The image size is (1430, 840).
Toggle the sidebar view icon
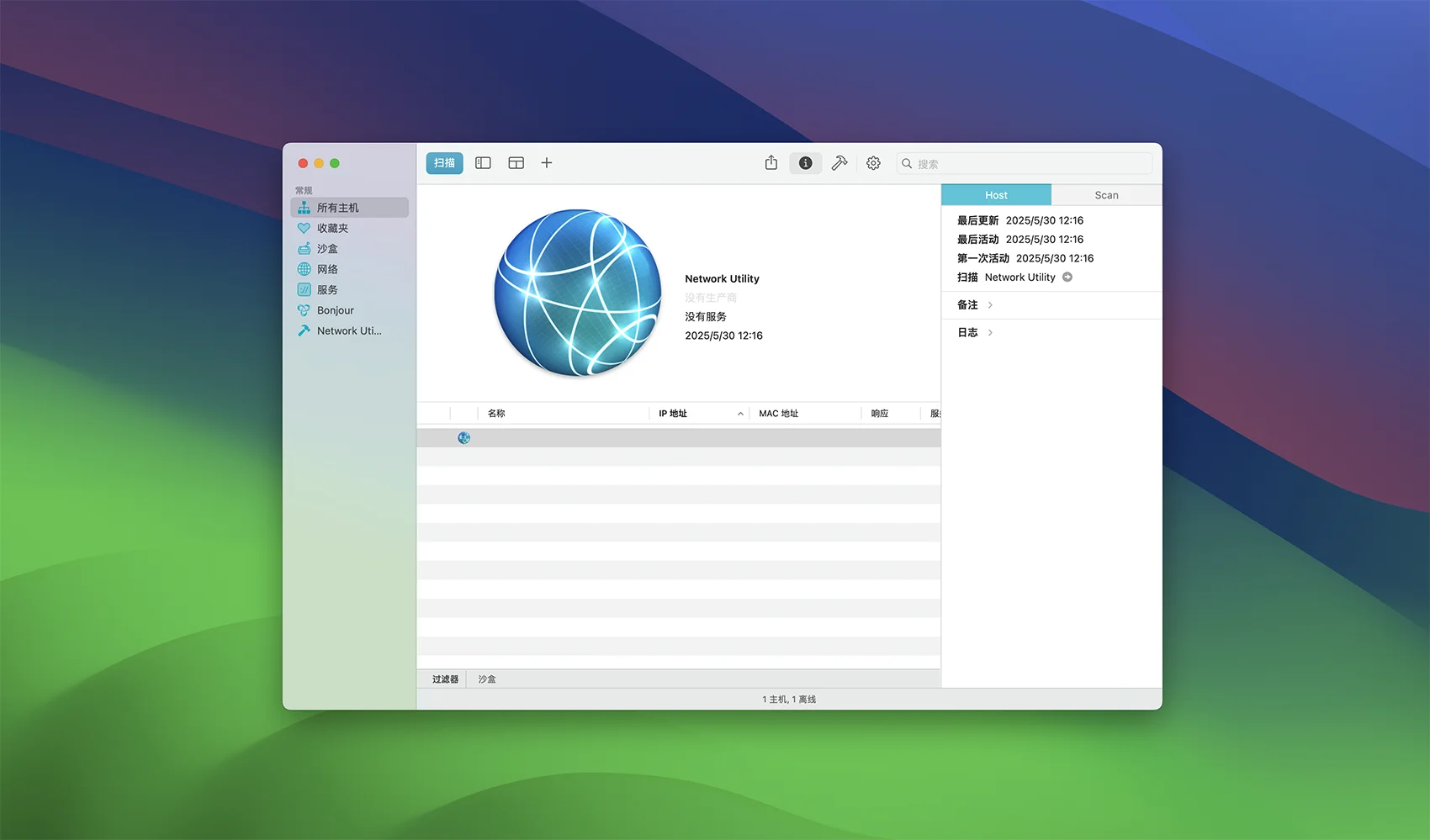pyautogui.click(x=483, y=163)
